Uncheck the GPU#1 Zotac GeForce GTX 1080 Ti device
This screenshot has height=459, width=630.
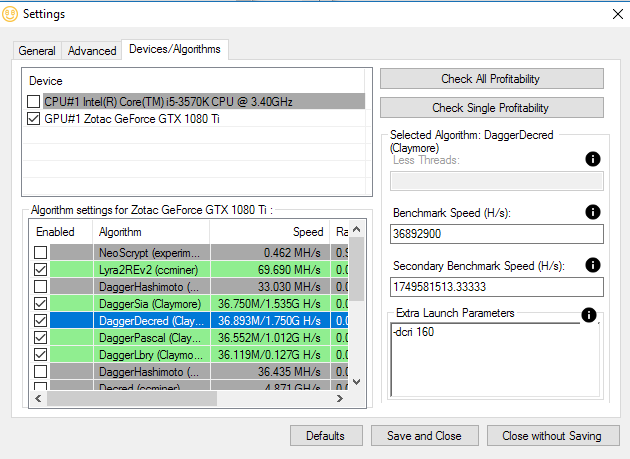click(33, 119)
